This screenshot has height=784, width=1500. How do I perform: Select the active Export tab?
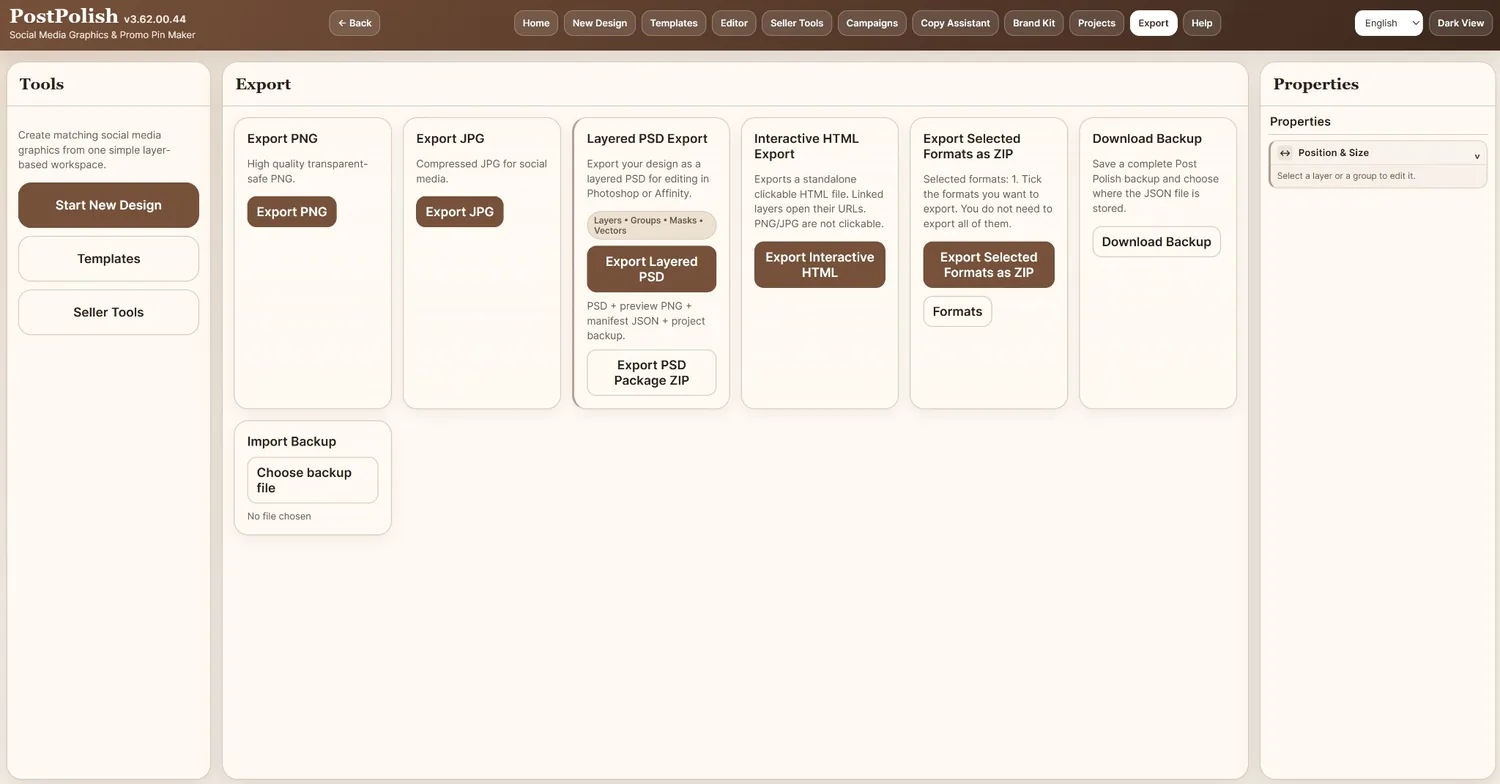pos(1153,23)
